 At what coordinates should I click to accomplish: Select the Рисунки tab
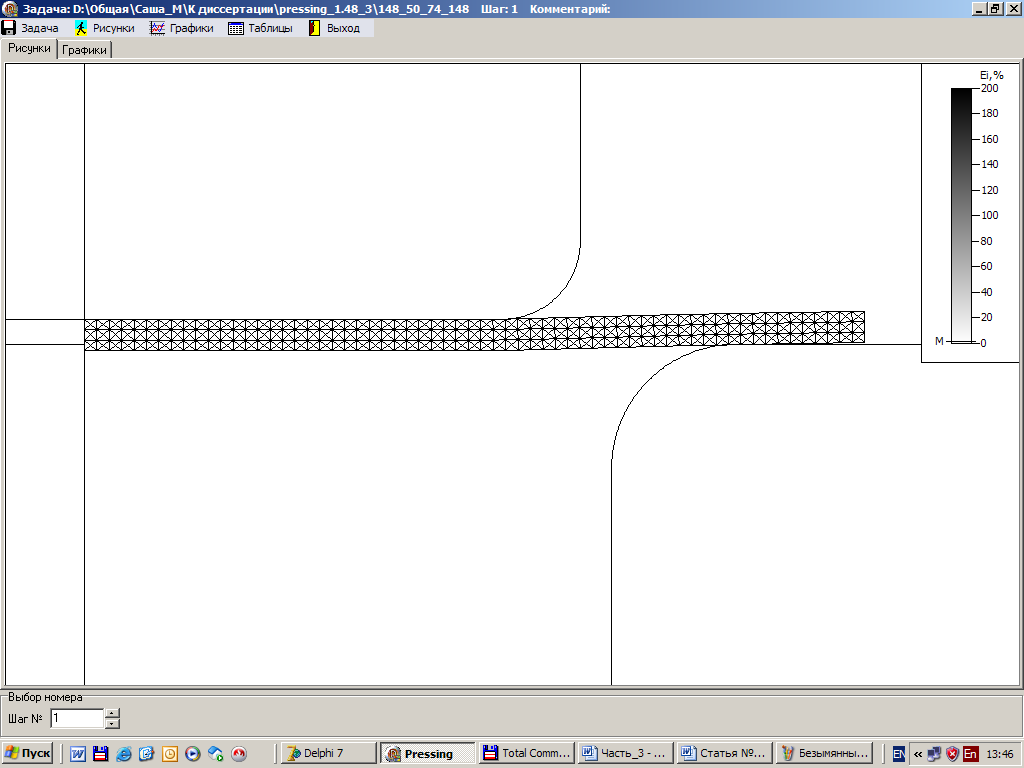[29, 48]
